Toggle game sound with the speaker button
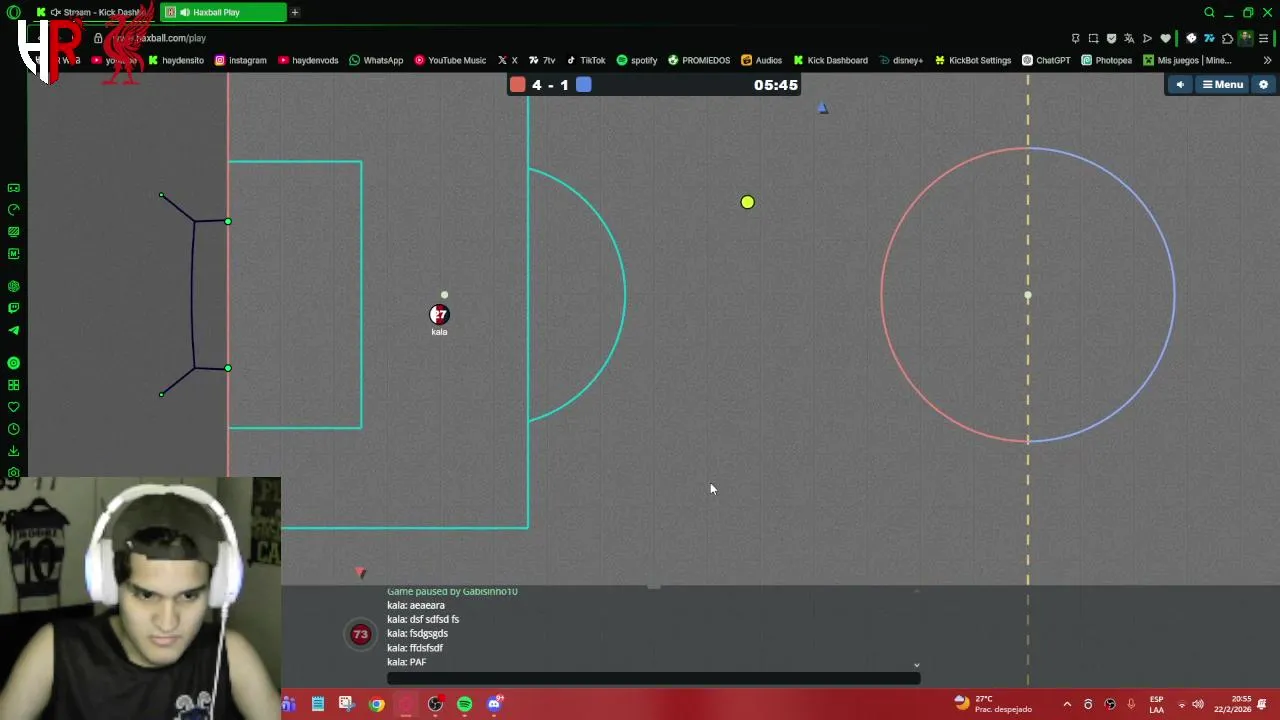This screenshot has width=1280, height=720. point(1180,85)
